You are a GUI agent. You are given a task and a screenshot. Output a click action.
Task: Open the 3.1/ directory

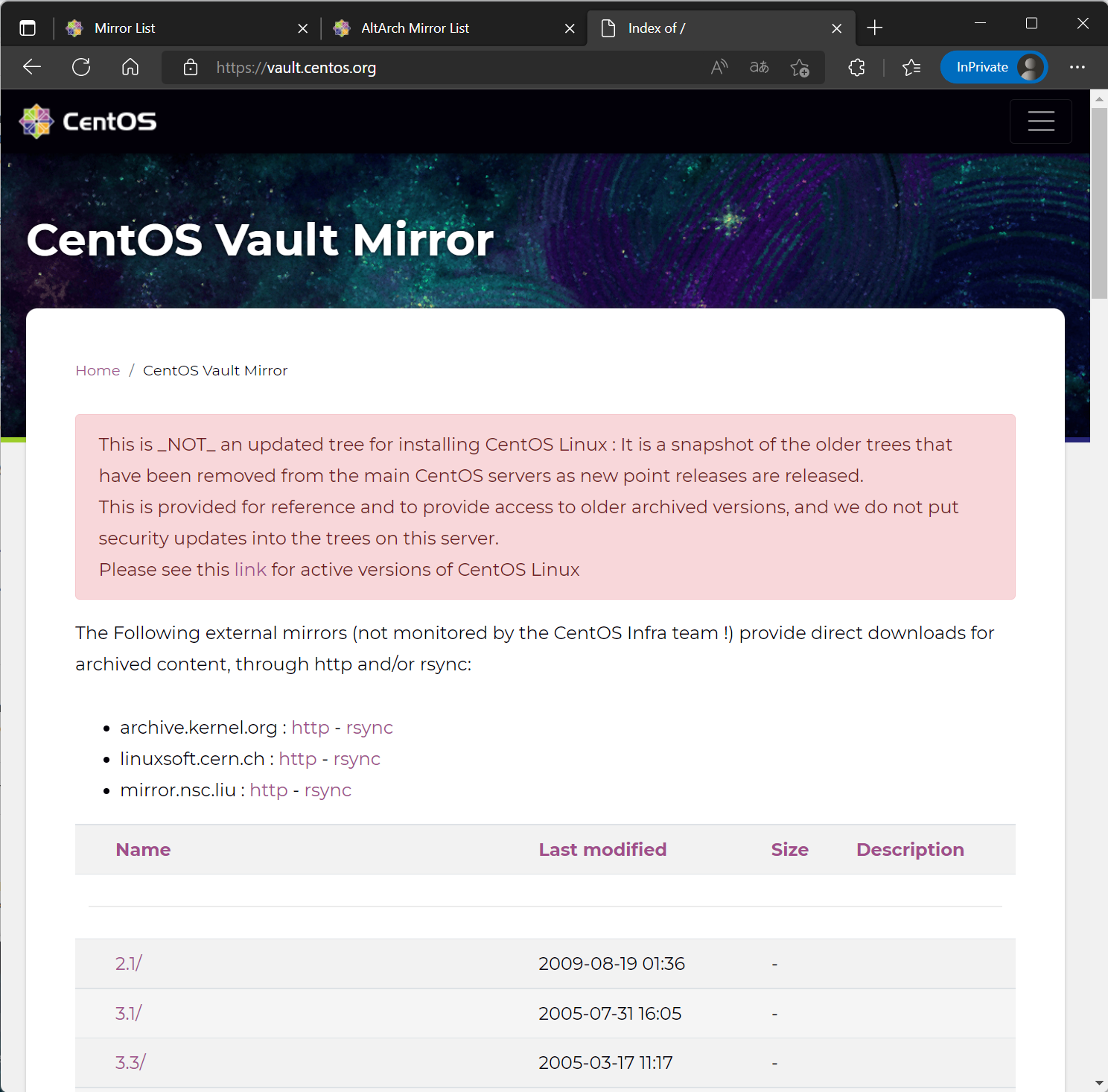point(129,1014)
